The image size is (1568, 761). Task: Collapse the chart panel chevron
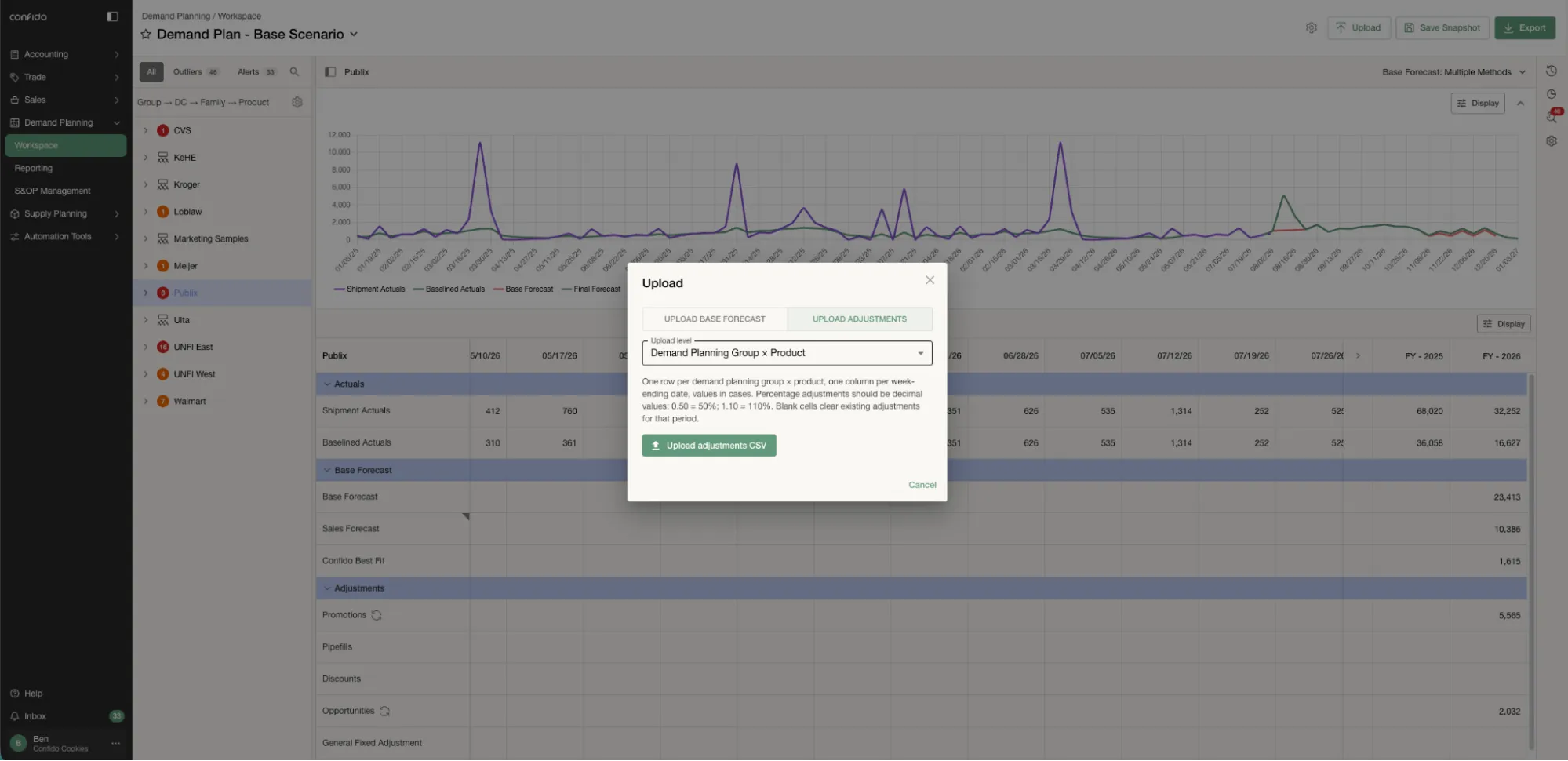[x=1520, y=104]
